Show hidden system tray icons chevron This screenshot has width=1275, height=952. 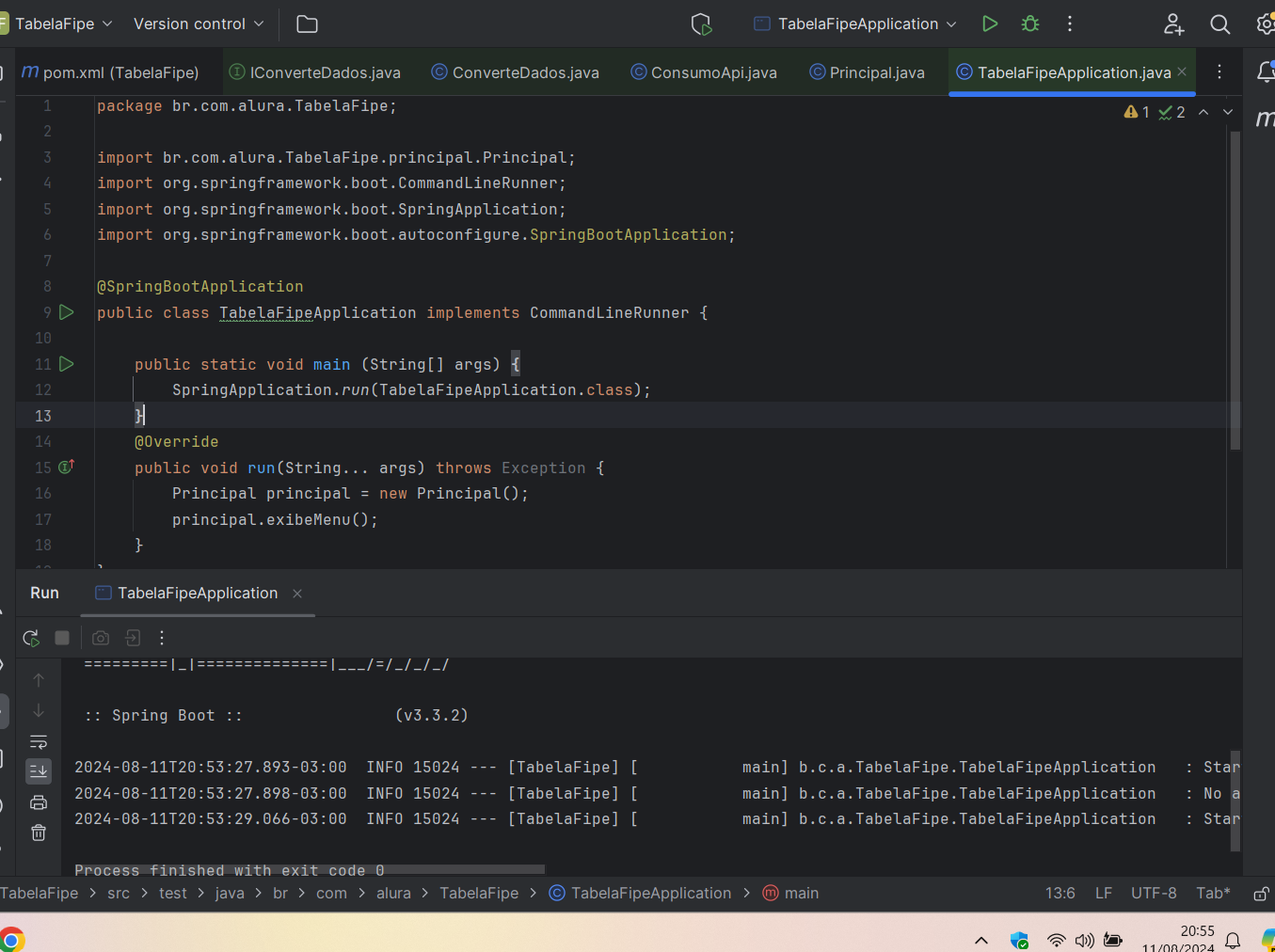coord(981,940)
